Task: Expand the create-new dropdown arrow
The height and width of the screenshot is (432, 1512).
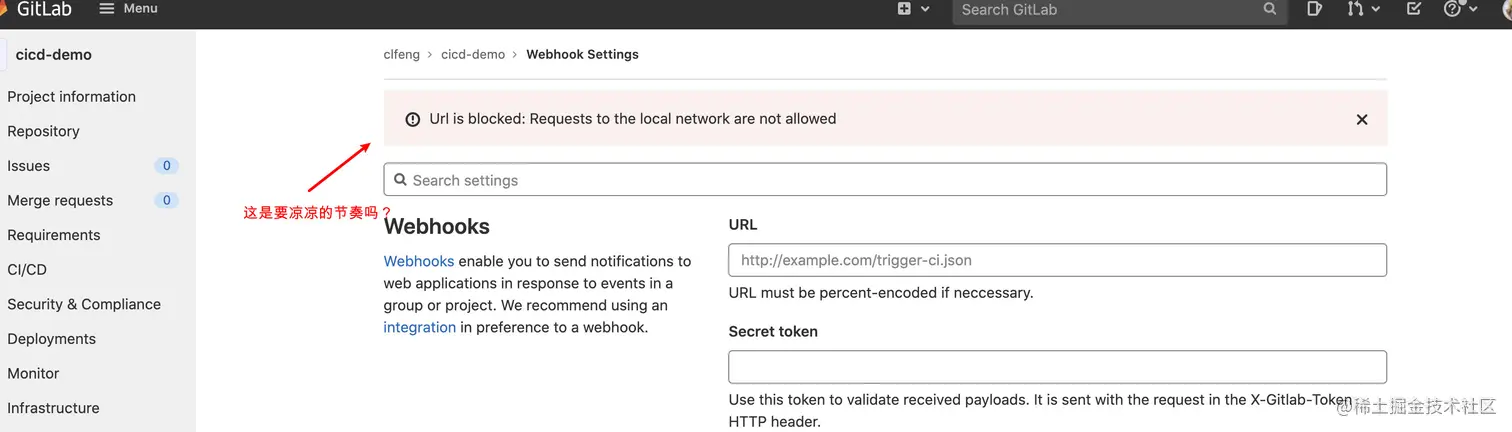Action: [x=925, y=9]
